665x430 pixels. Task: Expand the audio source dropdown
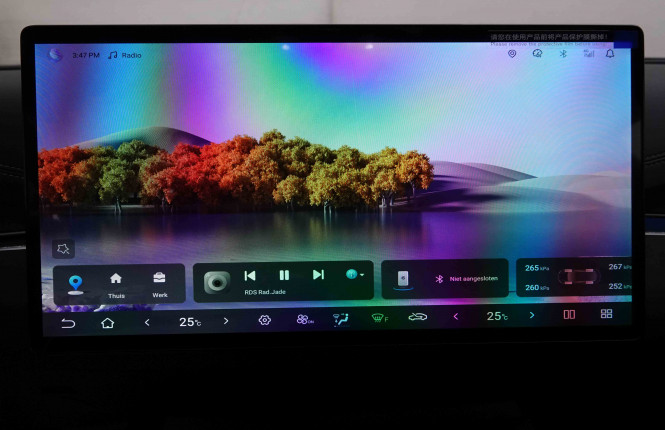point(355,274)
